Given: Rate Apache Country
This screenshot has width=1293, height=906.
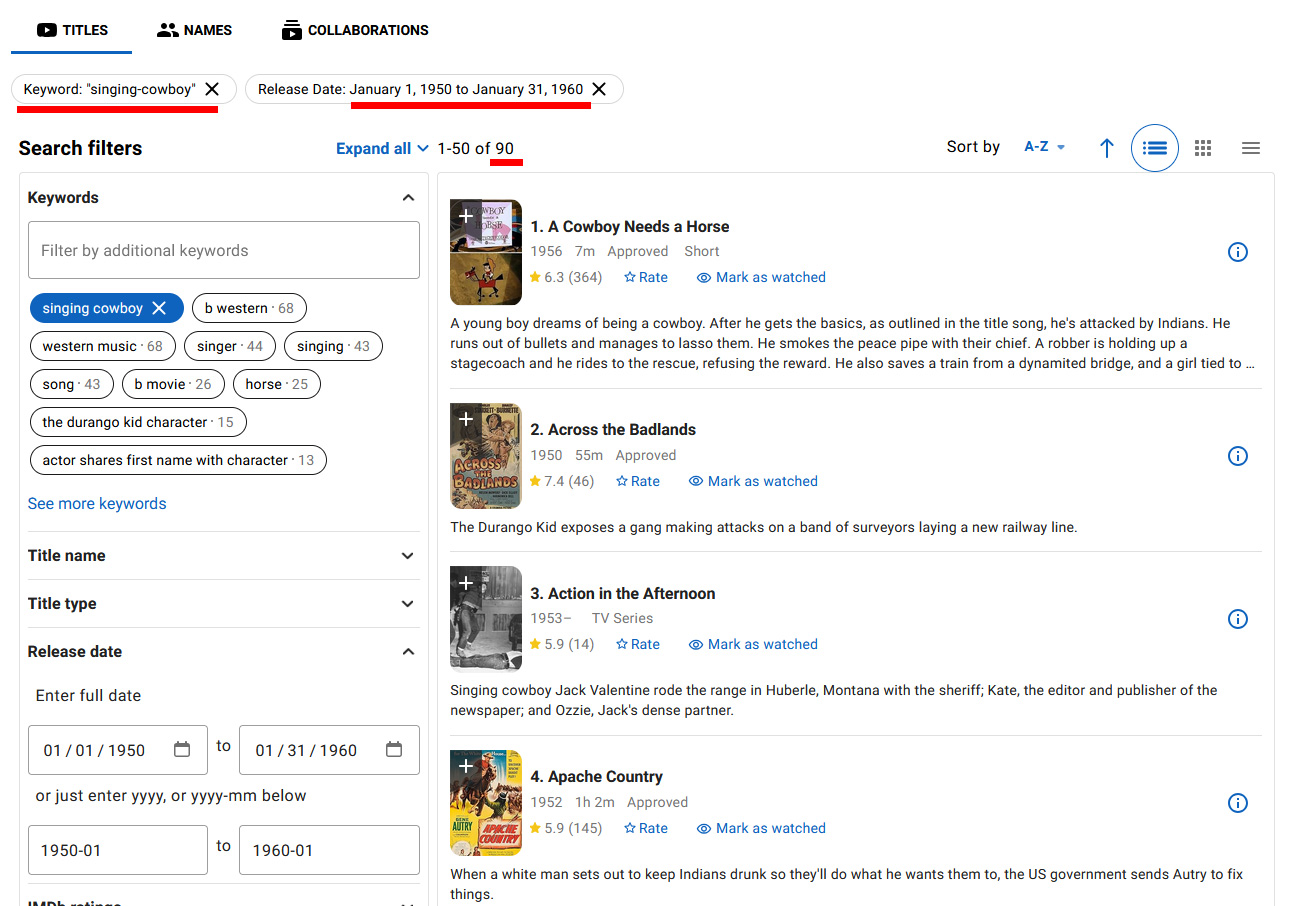Looking at the screenshot, I should click(646, 828).
